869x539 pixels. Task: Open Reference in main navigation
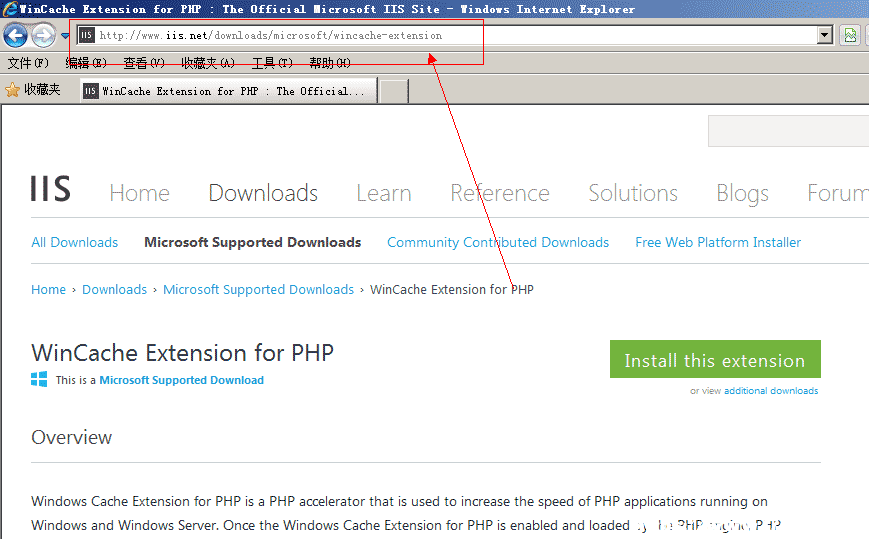[x=500, y=193]
